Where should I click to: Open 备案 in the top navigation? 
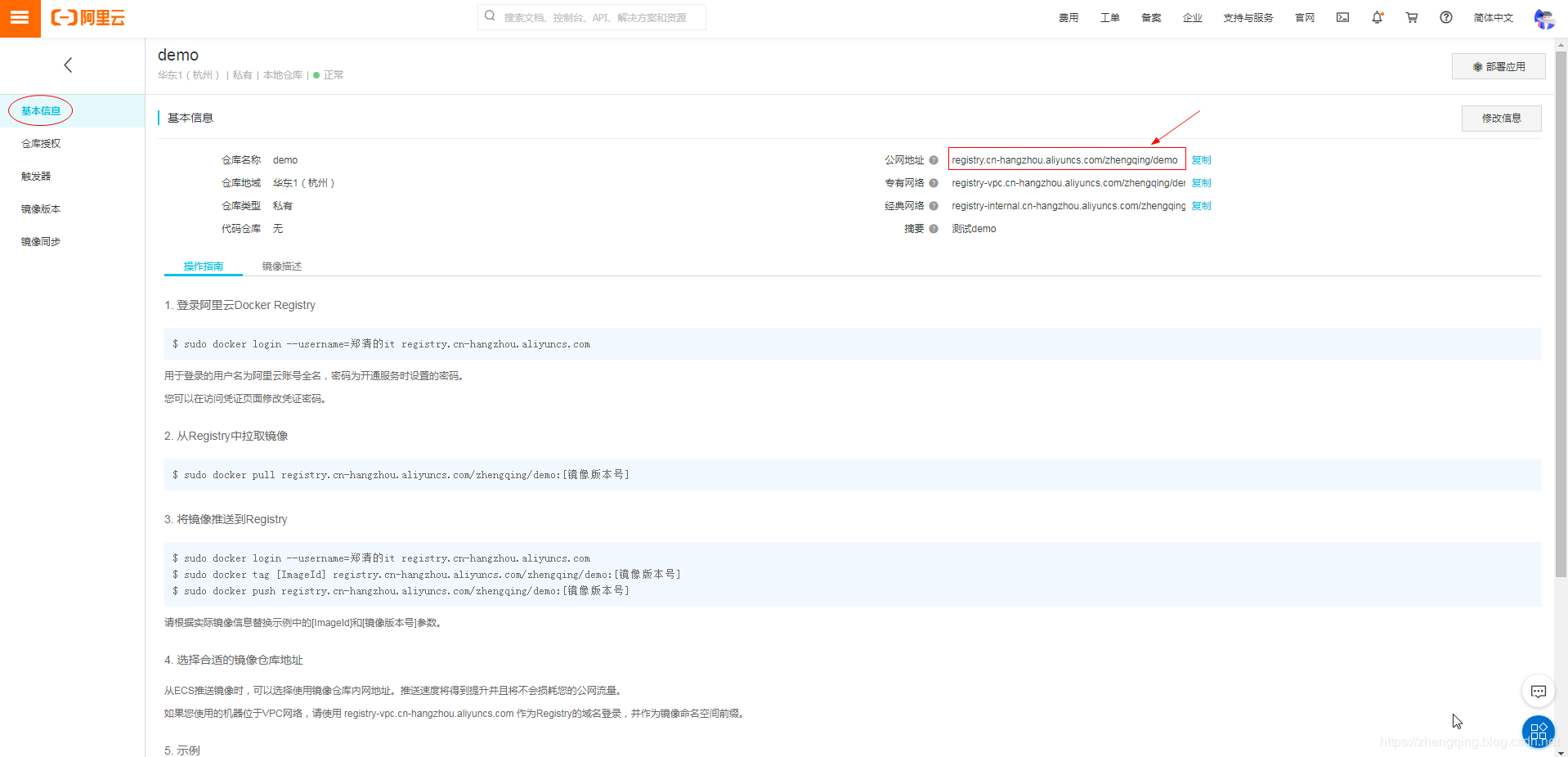1151,18
